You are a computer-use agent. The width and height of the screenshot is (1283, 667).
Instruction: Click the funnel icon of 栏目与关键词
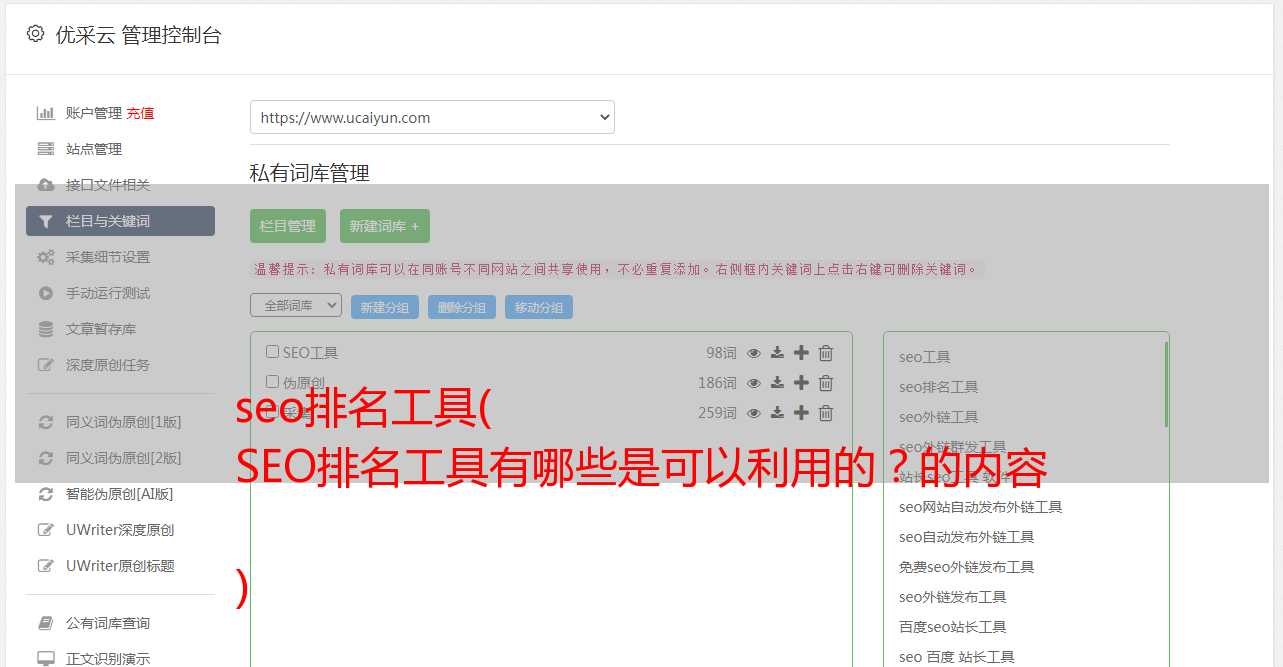pyautogui.click(x=45, y=221)
